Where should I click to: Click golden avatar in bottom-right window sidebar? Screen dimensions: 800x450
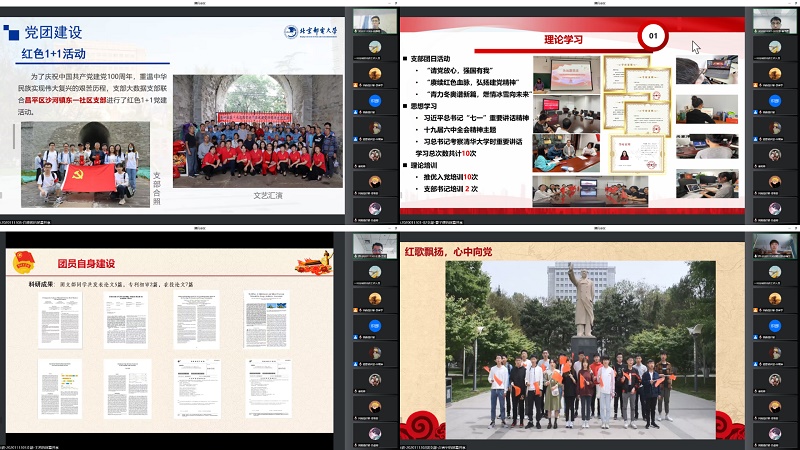775,298
